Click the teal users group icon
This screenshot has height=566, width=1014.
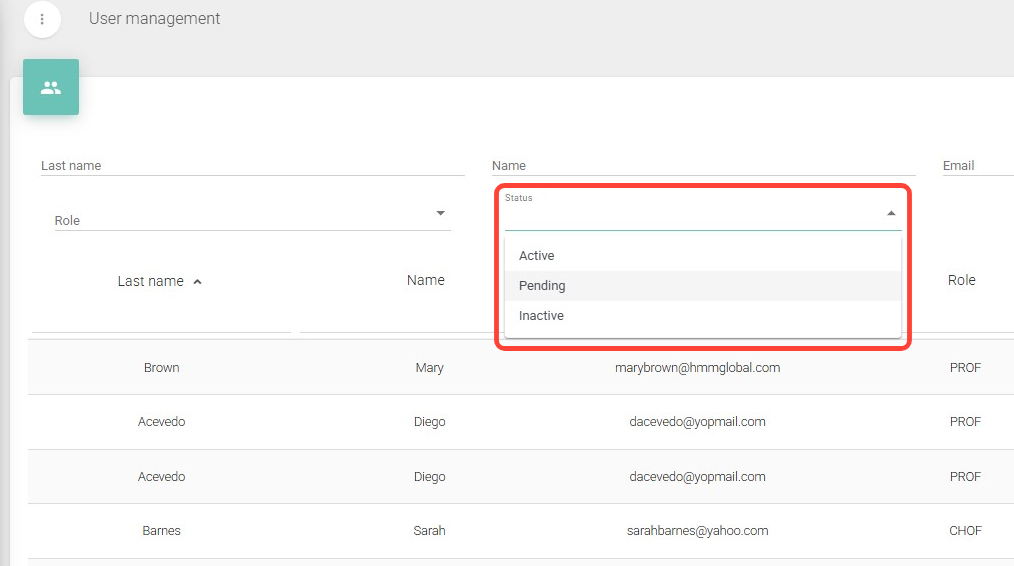51,87
